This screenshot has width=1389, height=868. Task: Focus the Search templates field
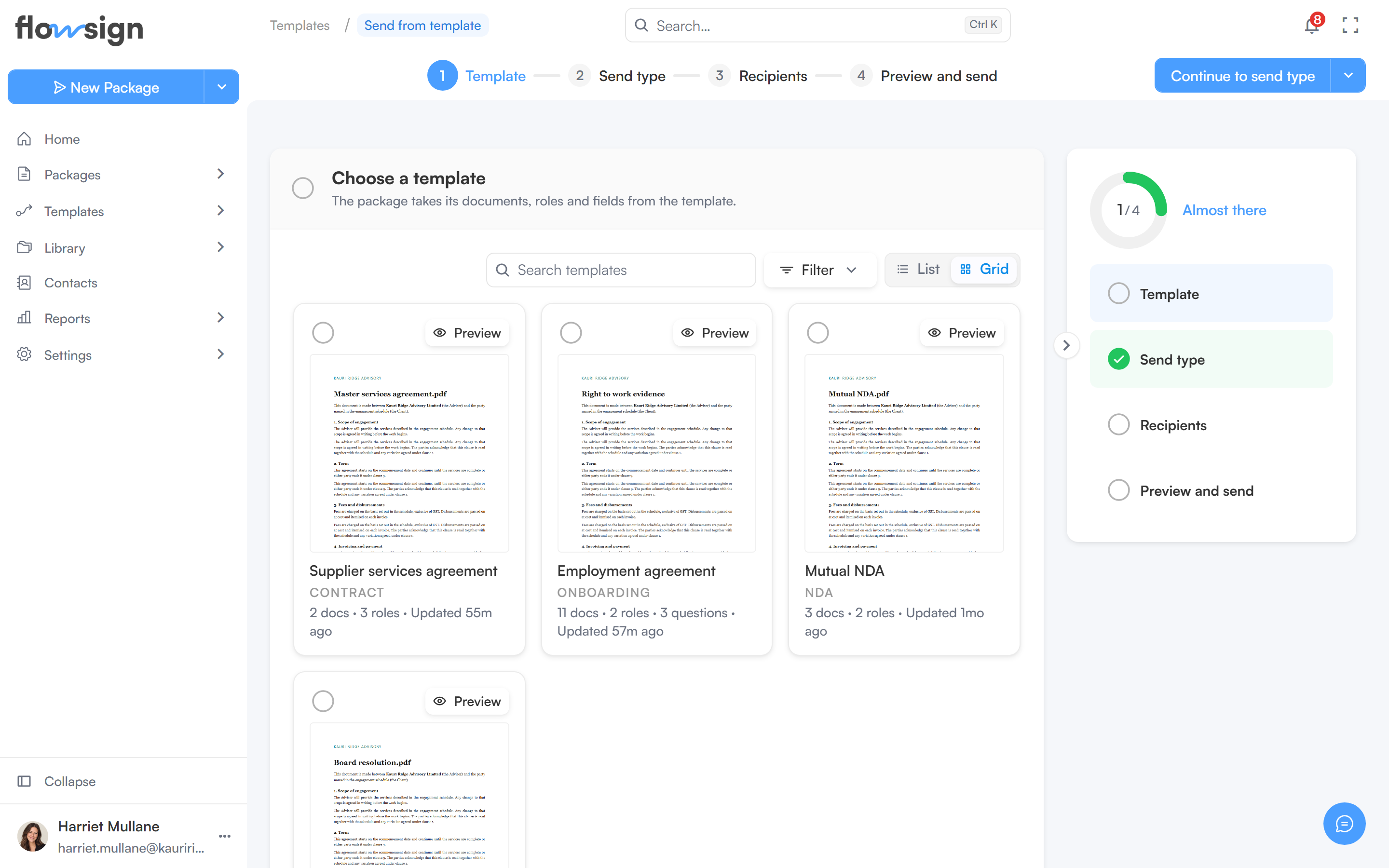click(x=621, y=270)
